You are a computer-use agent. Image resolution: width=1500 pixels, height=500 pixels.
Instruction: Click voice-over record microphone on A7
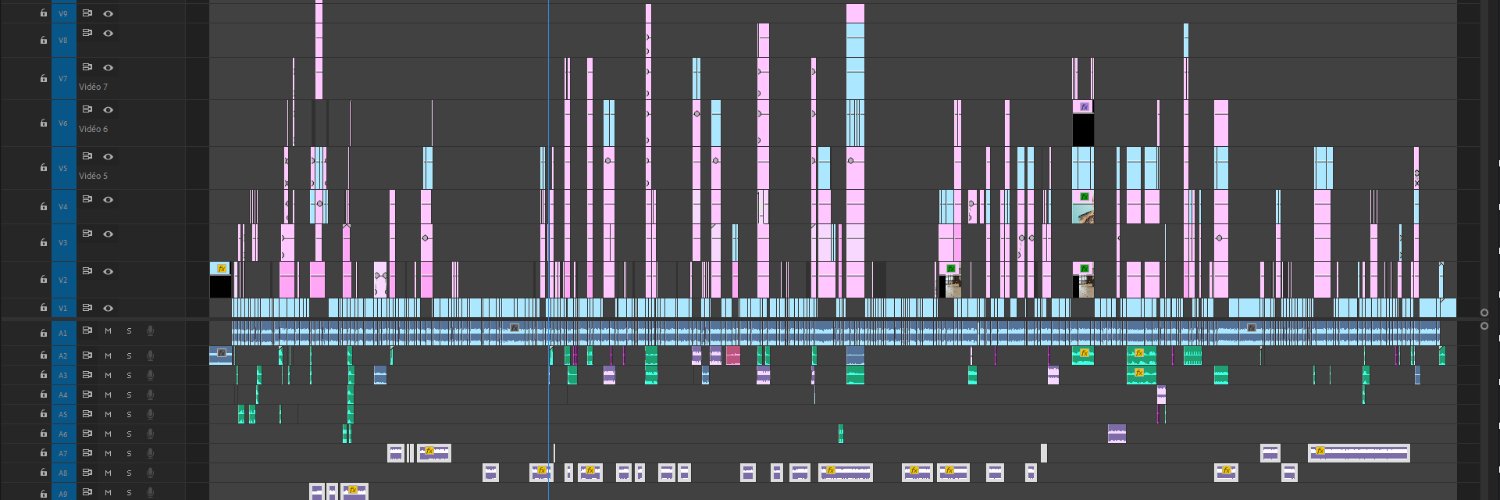click(150, 454)
